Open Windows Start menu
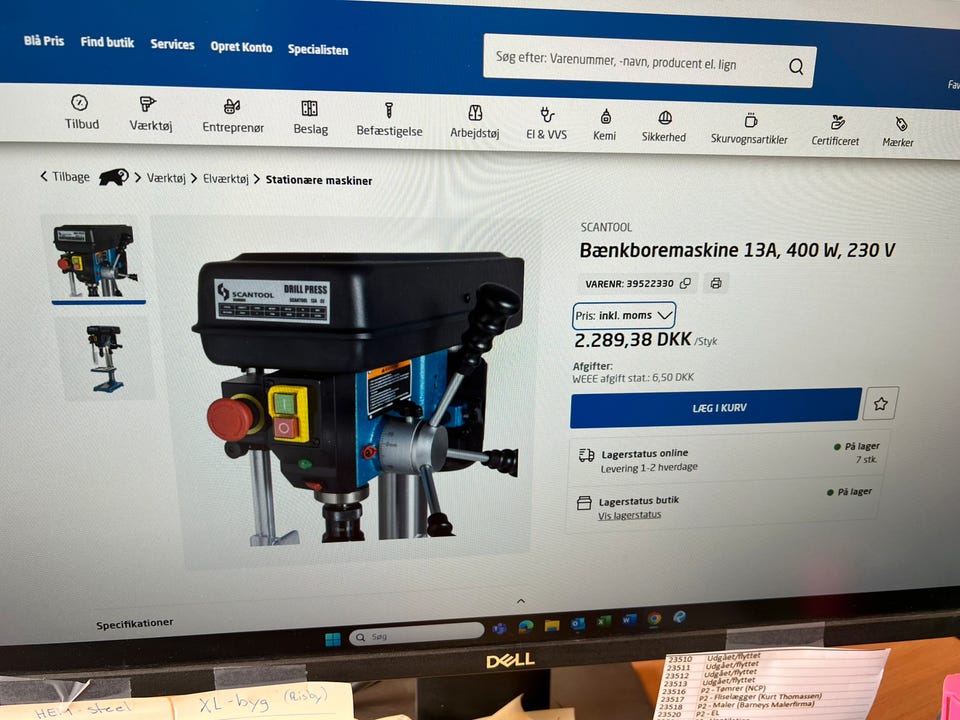The image size is (960, 720). point(333,640)
